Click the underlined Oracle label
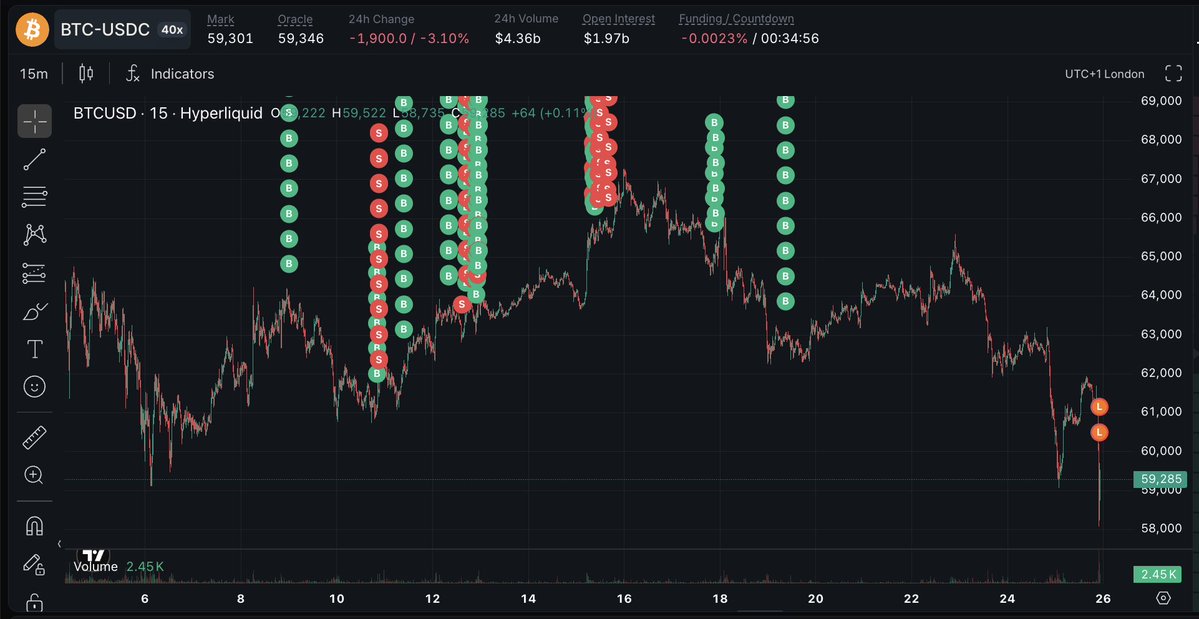This screenshot has height=619, width=1199. (x=296, y=19)
